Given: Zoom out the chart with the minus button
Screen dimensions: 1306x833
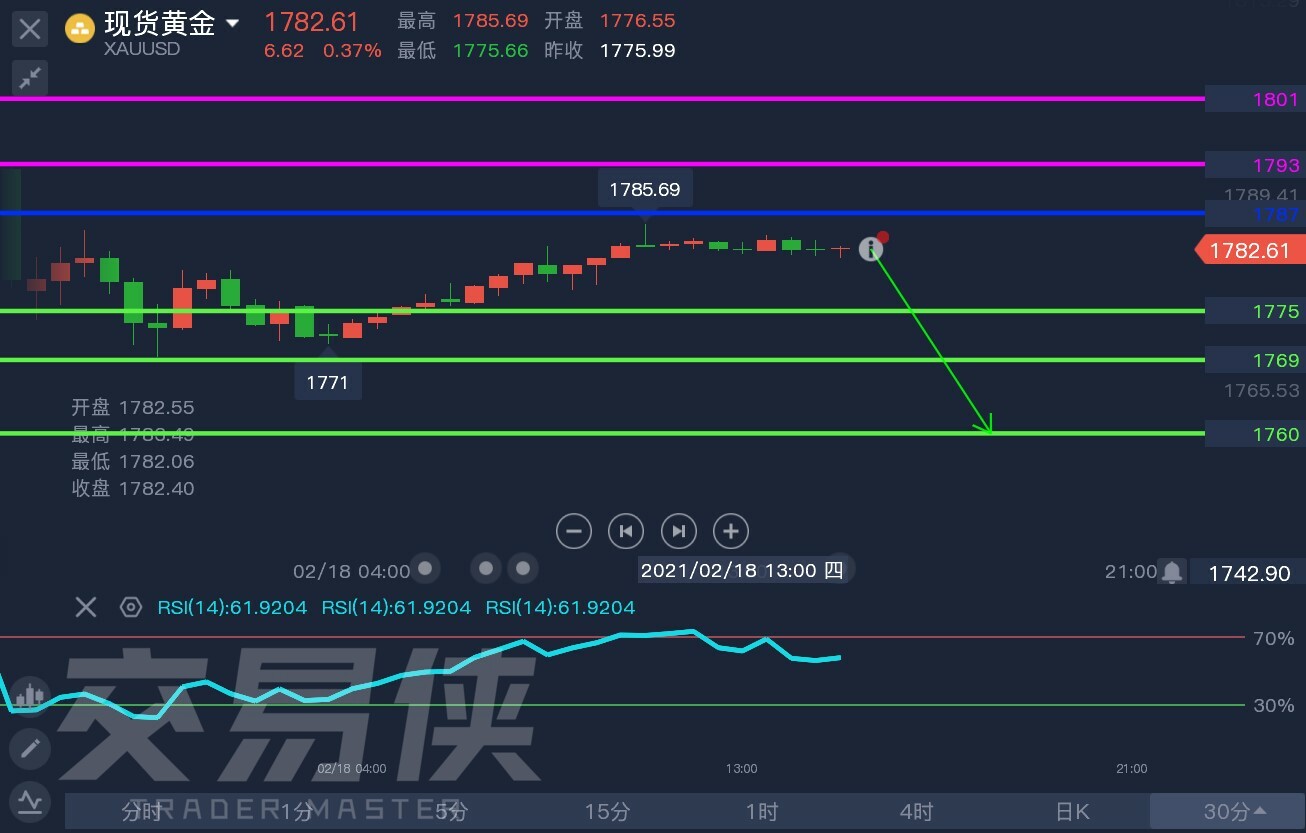Looking at the screenshot, I should click(574, 531).
